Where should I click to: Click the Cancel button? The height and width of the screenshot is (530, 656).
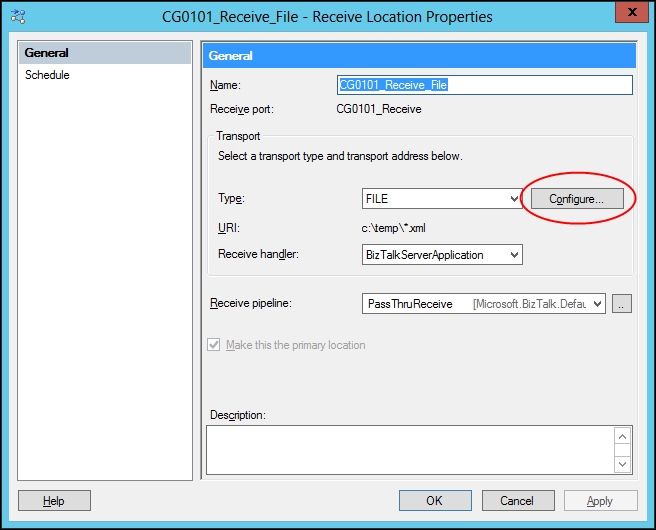518,501
